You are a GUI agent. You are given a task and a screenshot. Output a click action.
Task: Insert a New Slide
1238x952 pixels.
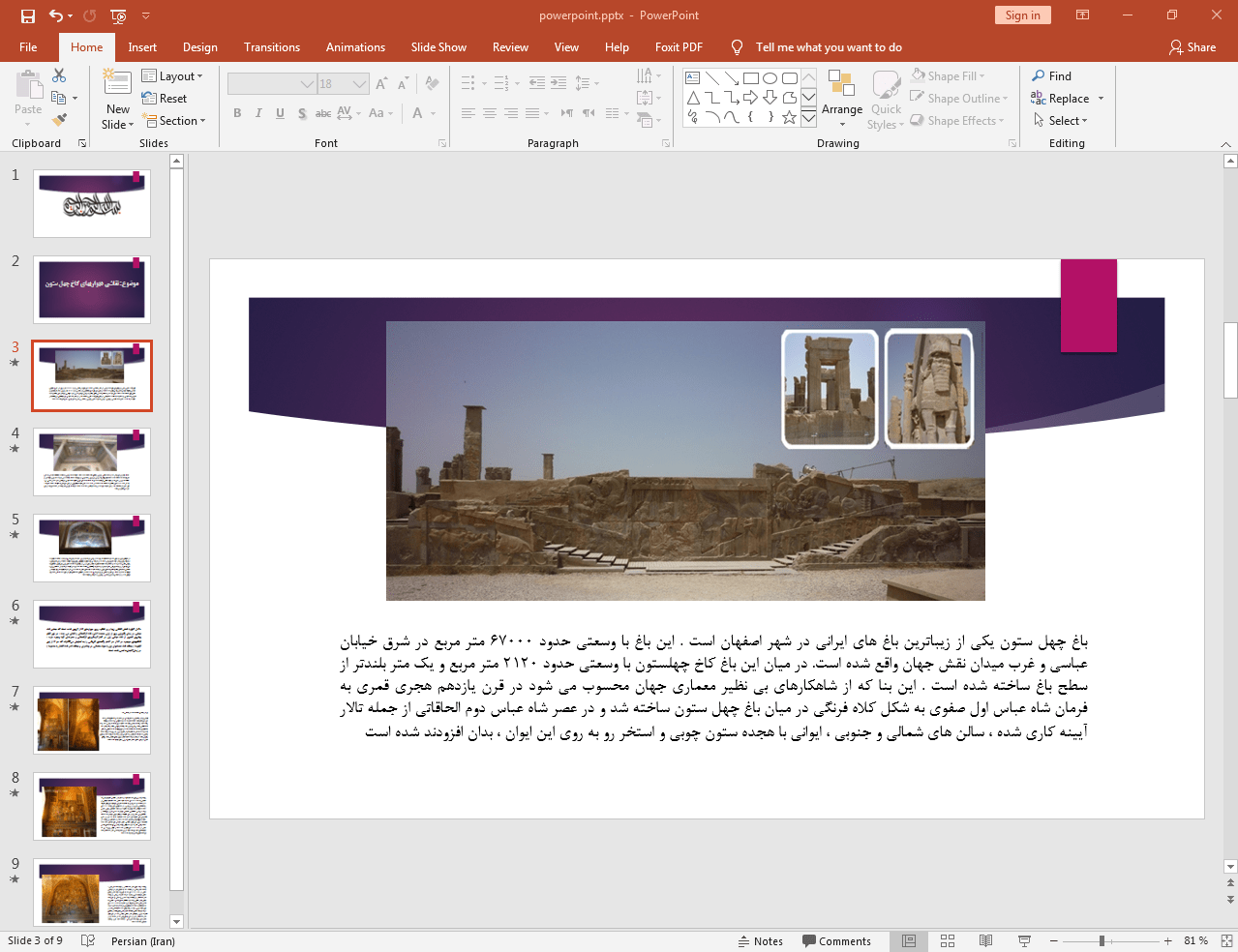(x=117, y=85)
